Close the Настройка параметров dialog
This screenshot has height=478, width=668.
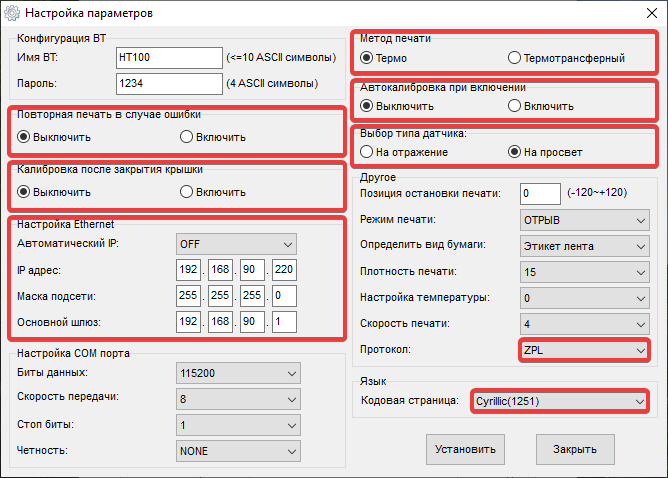(651, 13)
